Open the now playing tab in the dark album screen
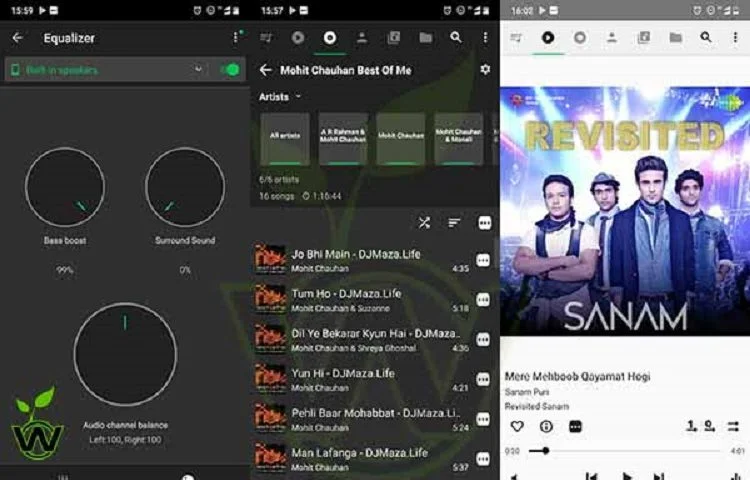Screen dimensions: 750x480 pos(298,38)
